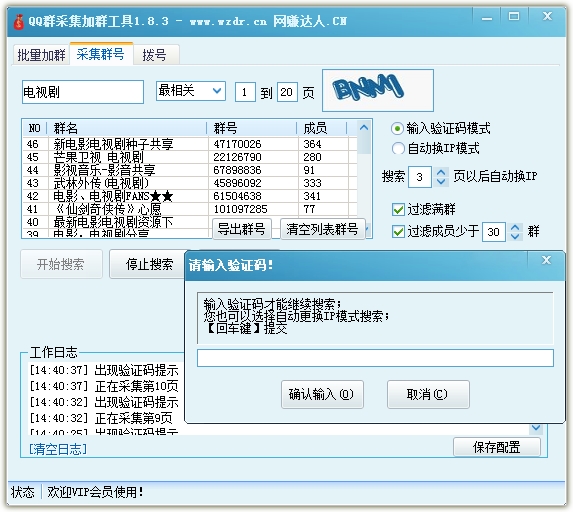Click the 清空日志 link
Screen dimensions: 573x512
[58, 449]
